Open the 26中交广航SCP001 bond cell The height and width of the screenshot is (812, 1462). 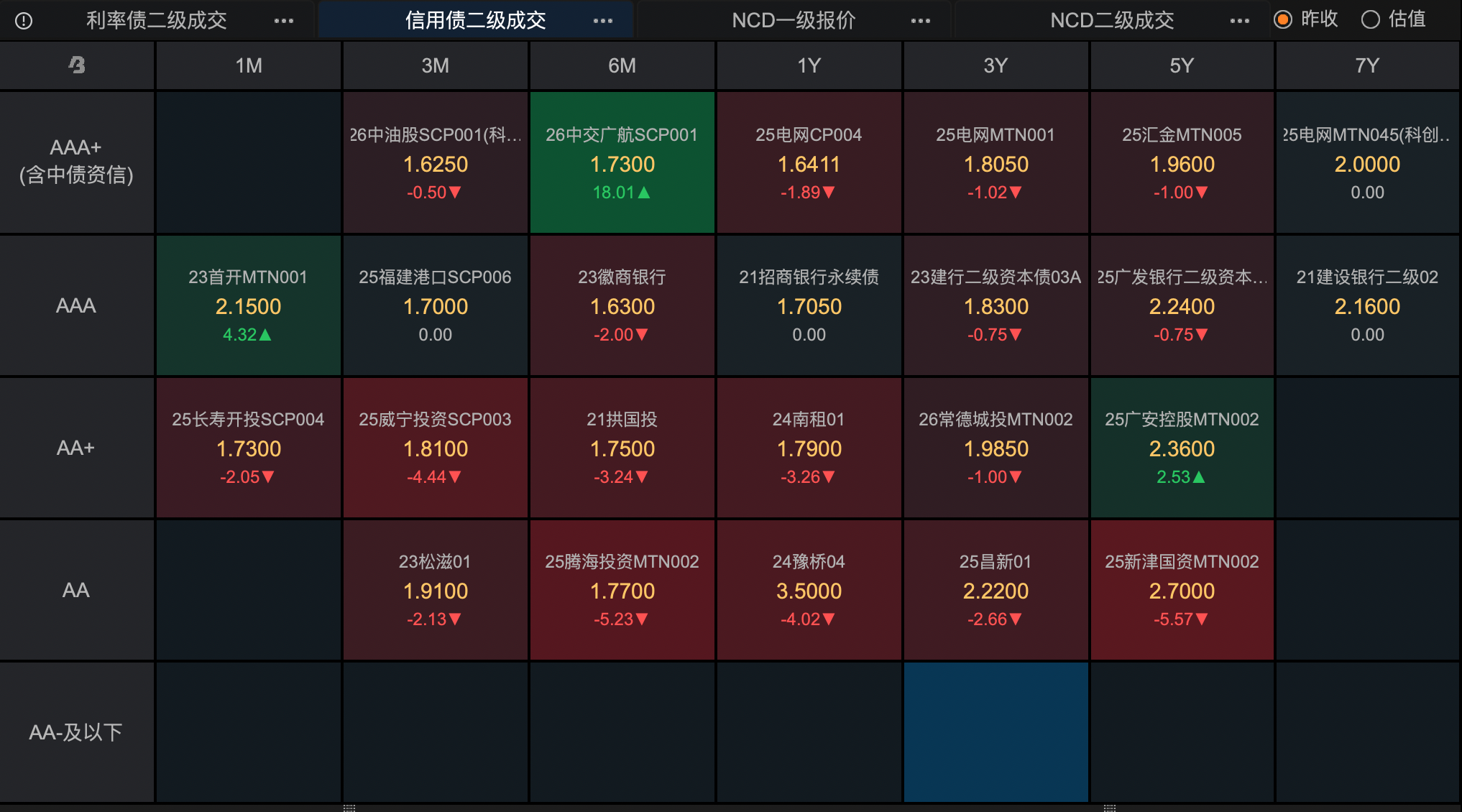click(x=622, y=162)
